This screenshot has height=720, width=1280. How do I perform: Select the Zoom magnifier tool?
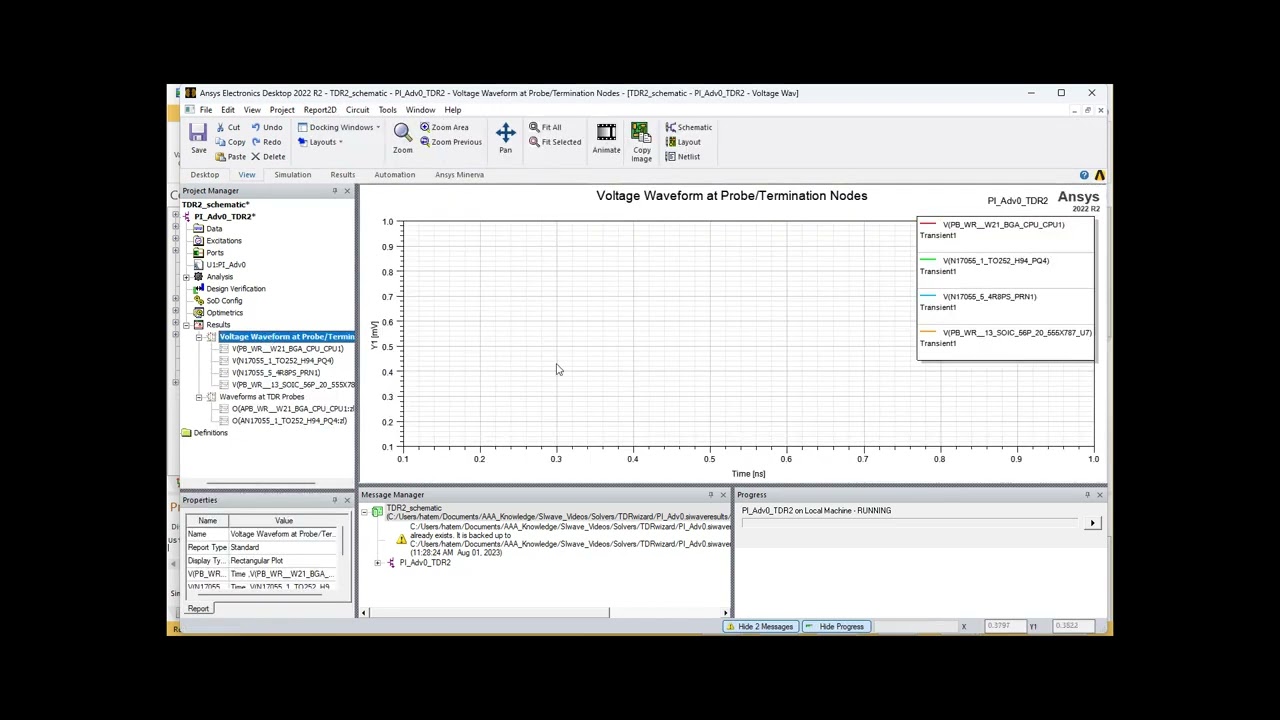[x=402, y=132]
